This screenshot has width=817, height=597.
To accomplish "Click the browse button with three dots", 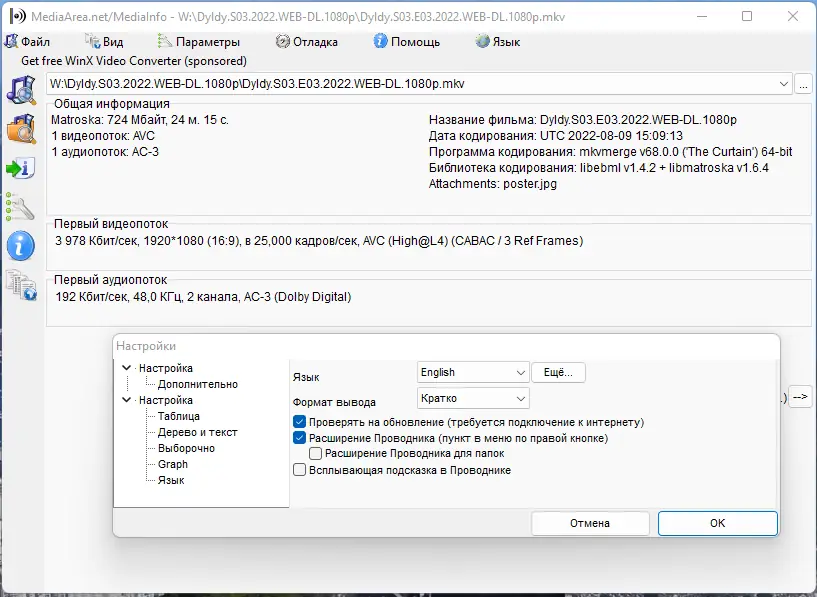I will point(803,84).
